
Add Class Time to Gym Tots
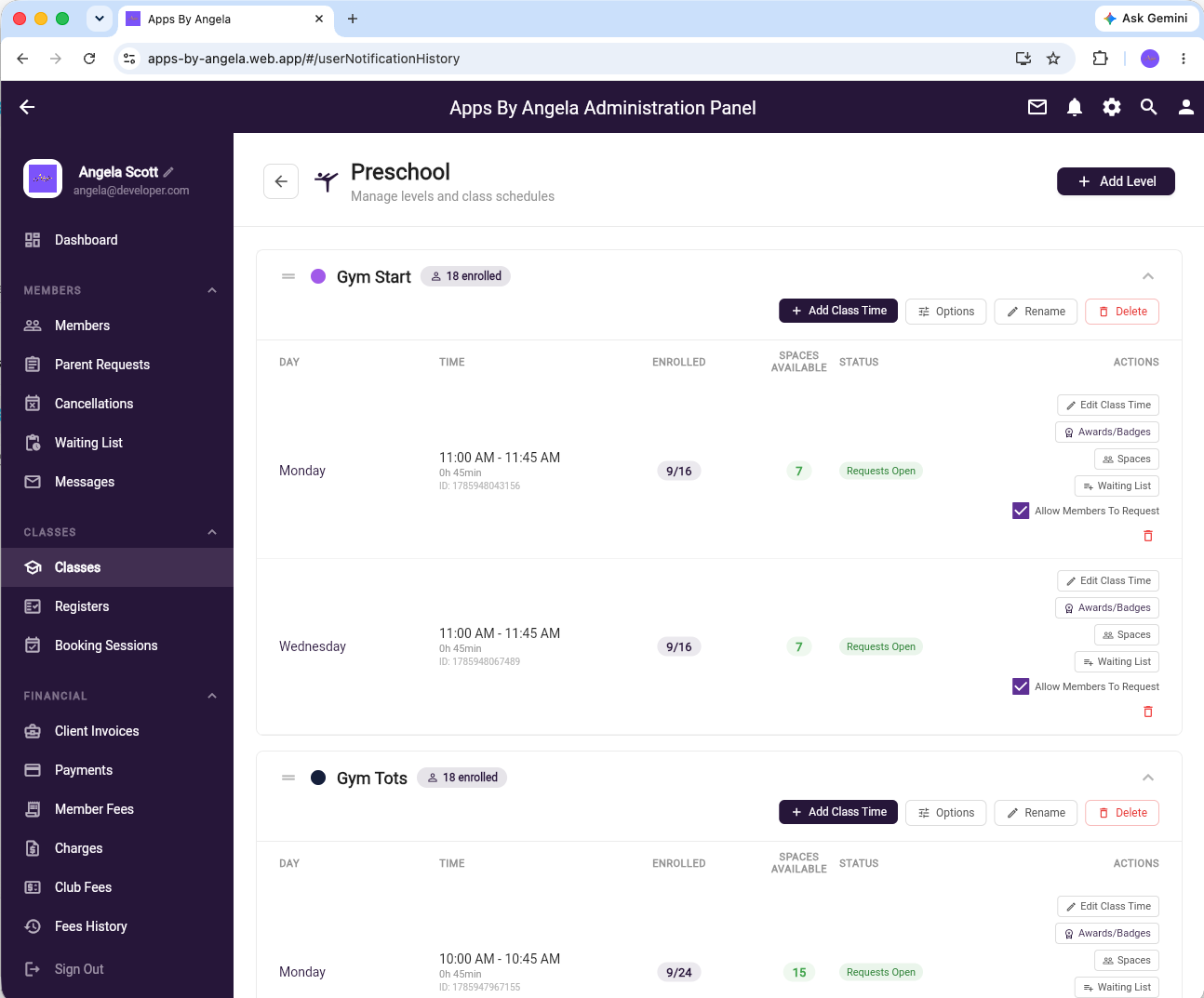pyautogui.click(x=838, y=812)
